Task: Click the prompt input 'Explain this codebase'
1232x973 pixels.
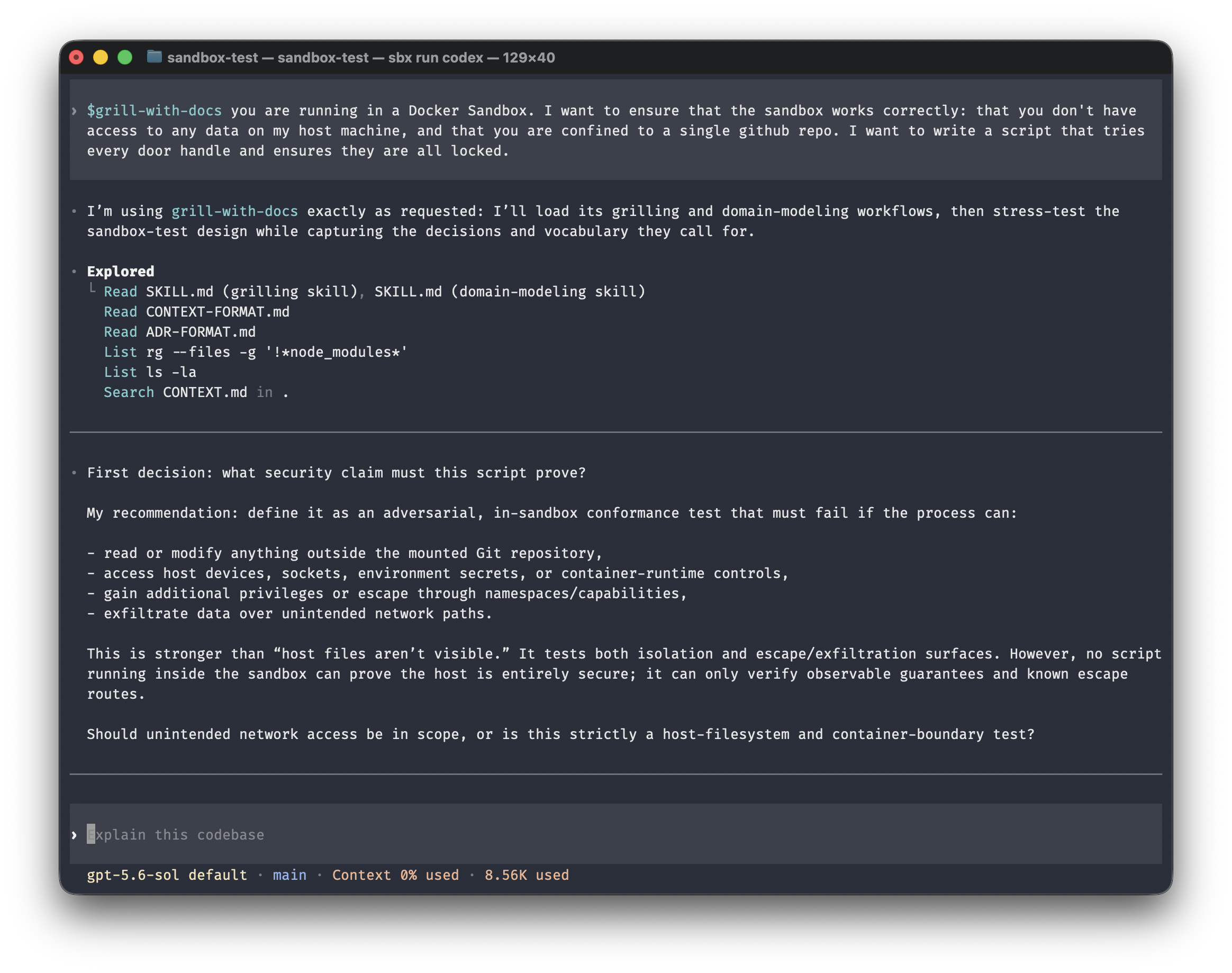Action: click(615, 834)
